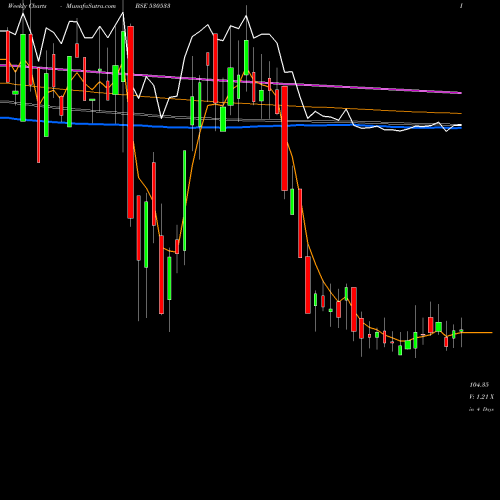Click the 104.35 price value
Viewport: 500px width, 500px height.
(x=479, y=385)
